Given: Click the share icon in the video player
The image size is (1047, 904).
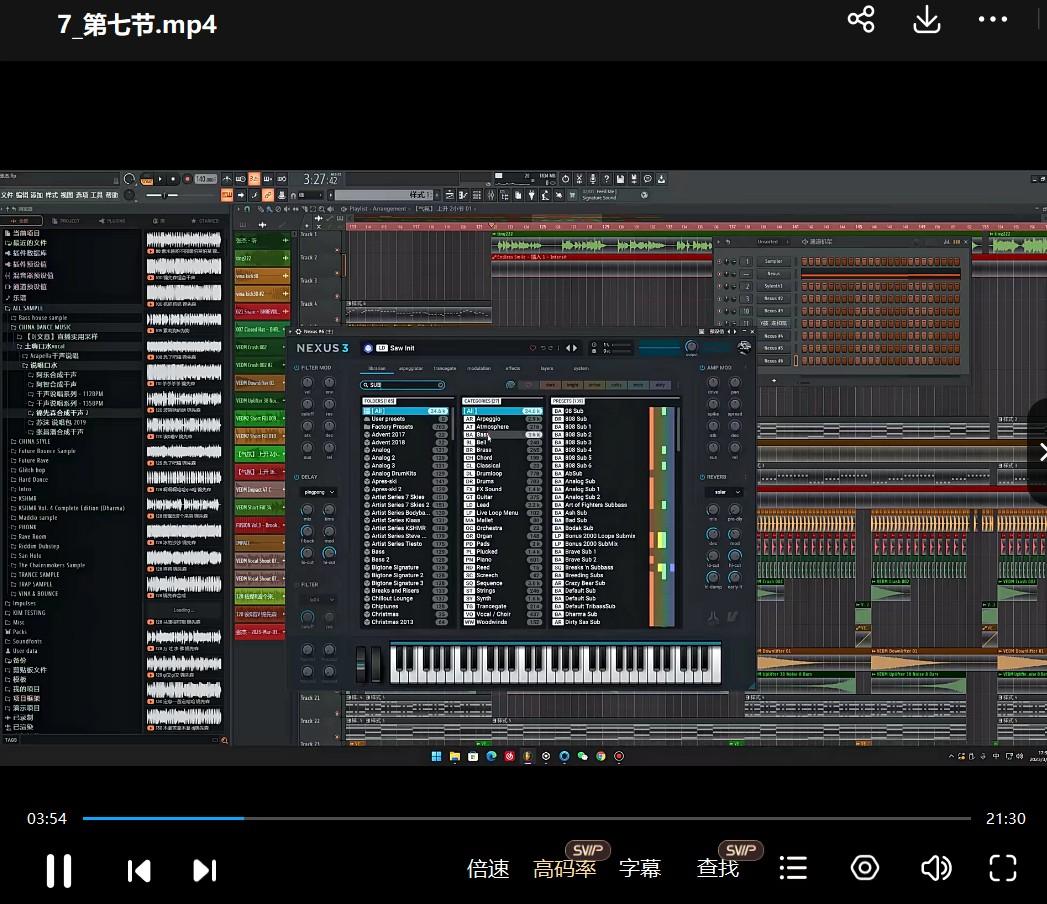Looking at the screenshot, I should [861, 19].
